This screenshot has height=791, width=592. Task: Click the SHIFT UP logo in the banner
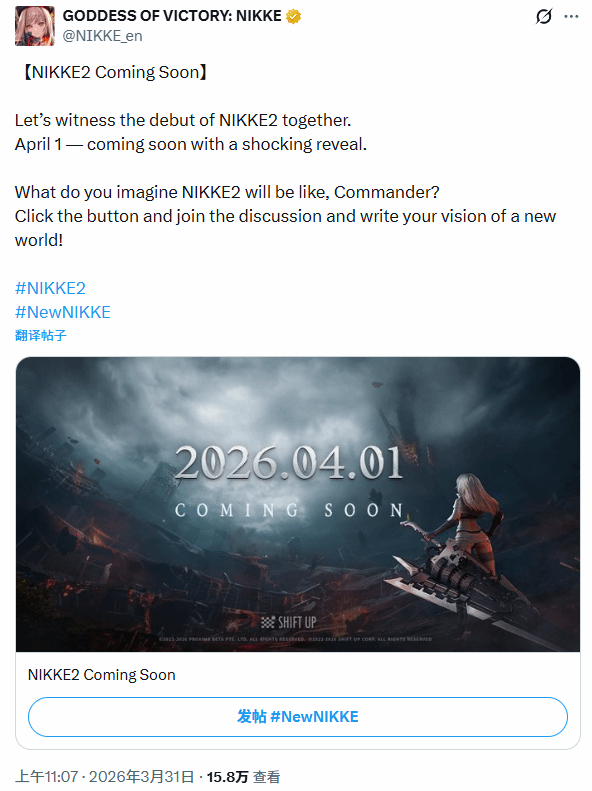pyautogui.click(x=289, y=622)
